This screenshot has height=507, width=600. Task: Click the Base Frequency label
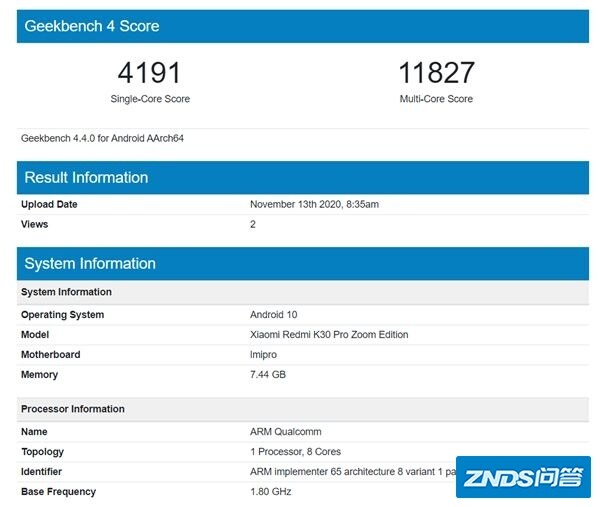(59, 492)
